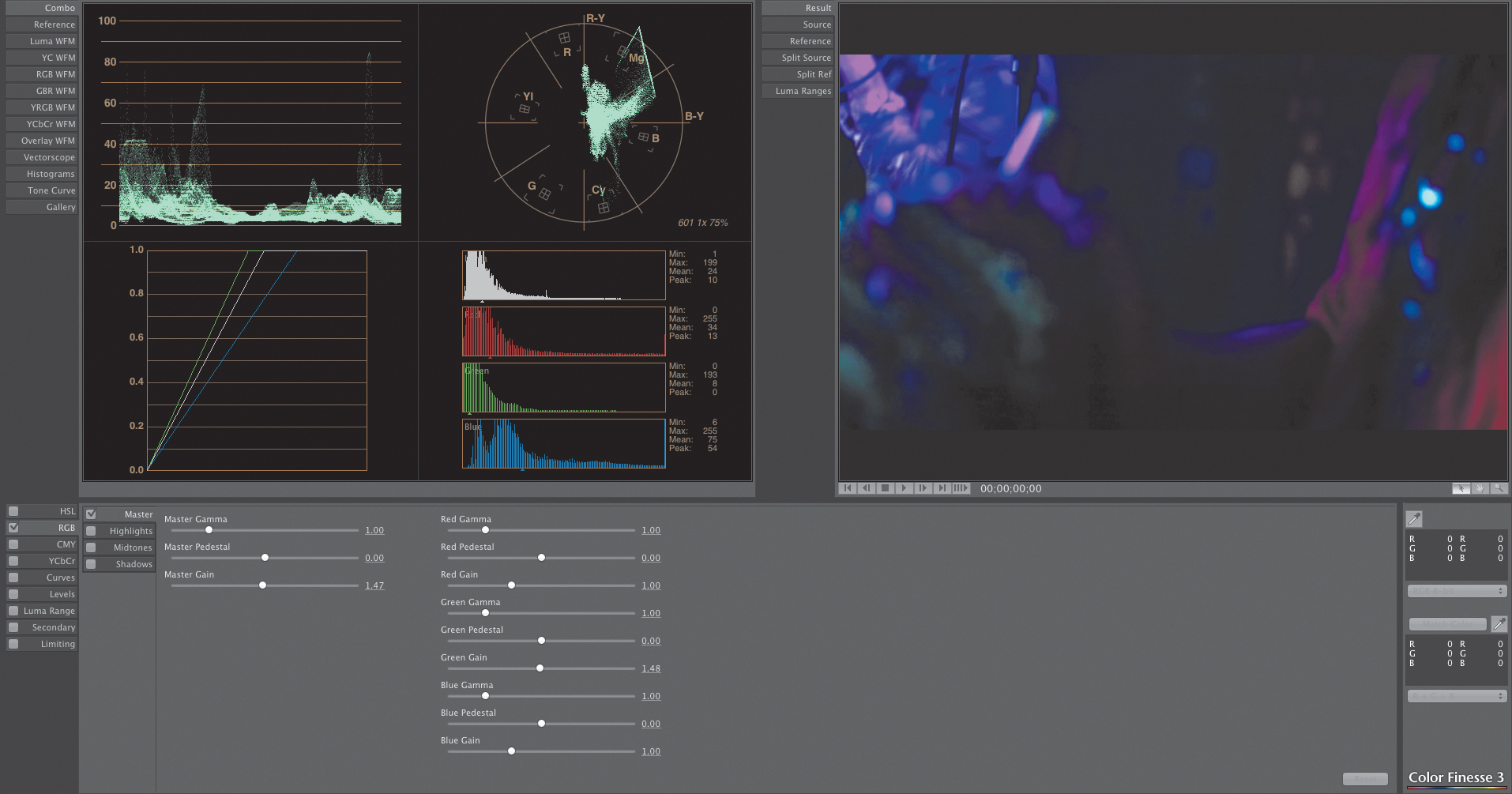1512x794 pixels.
Task: Open the Tone Curve view
Action: (x=42, y=190)
